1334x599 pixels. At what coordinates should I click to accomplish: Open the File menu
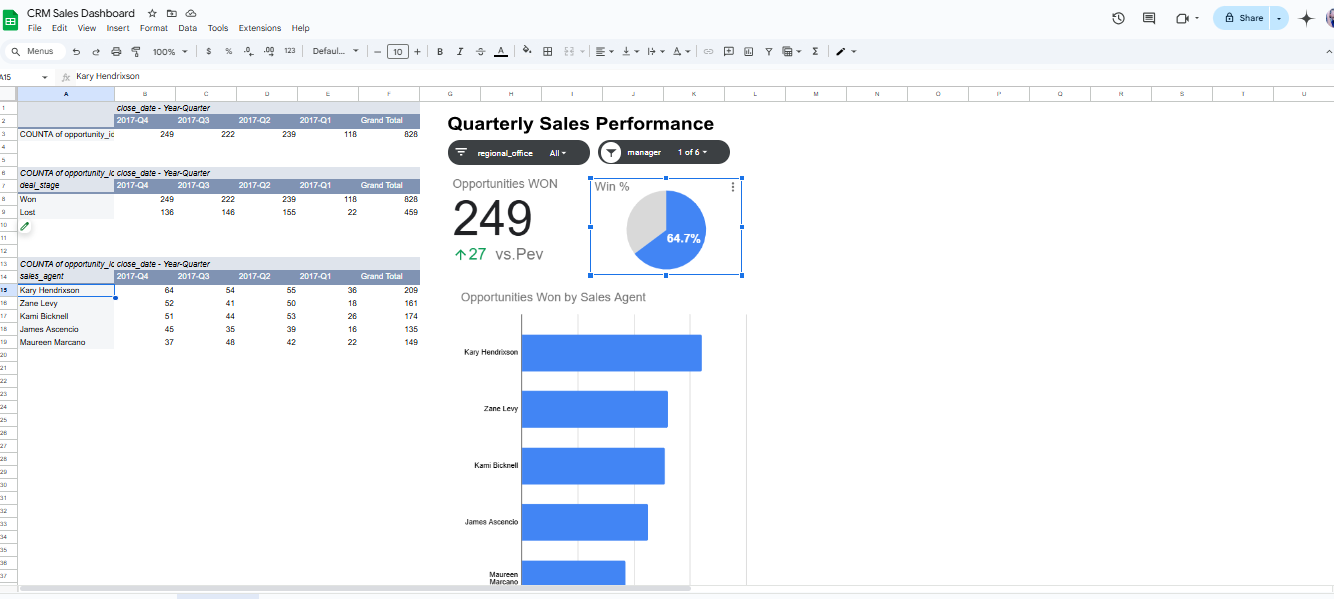pyautogui.click(x=35, y=28)
